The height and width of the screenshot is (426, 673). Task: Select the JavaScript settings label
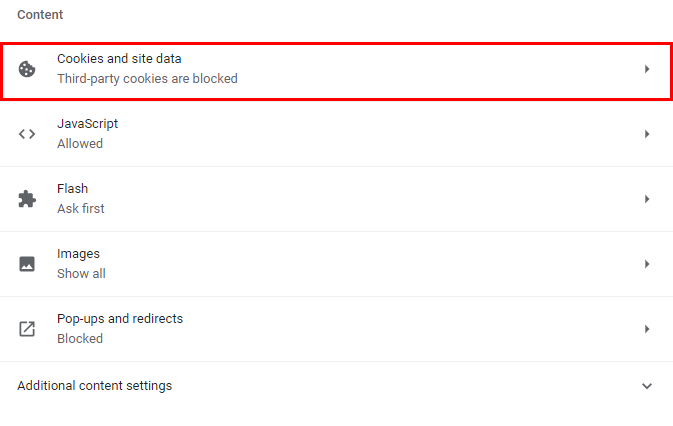coord(88,124)
